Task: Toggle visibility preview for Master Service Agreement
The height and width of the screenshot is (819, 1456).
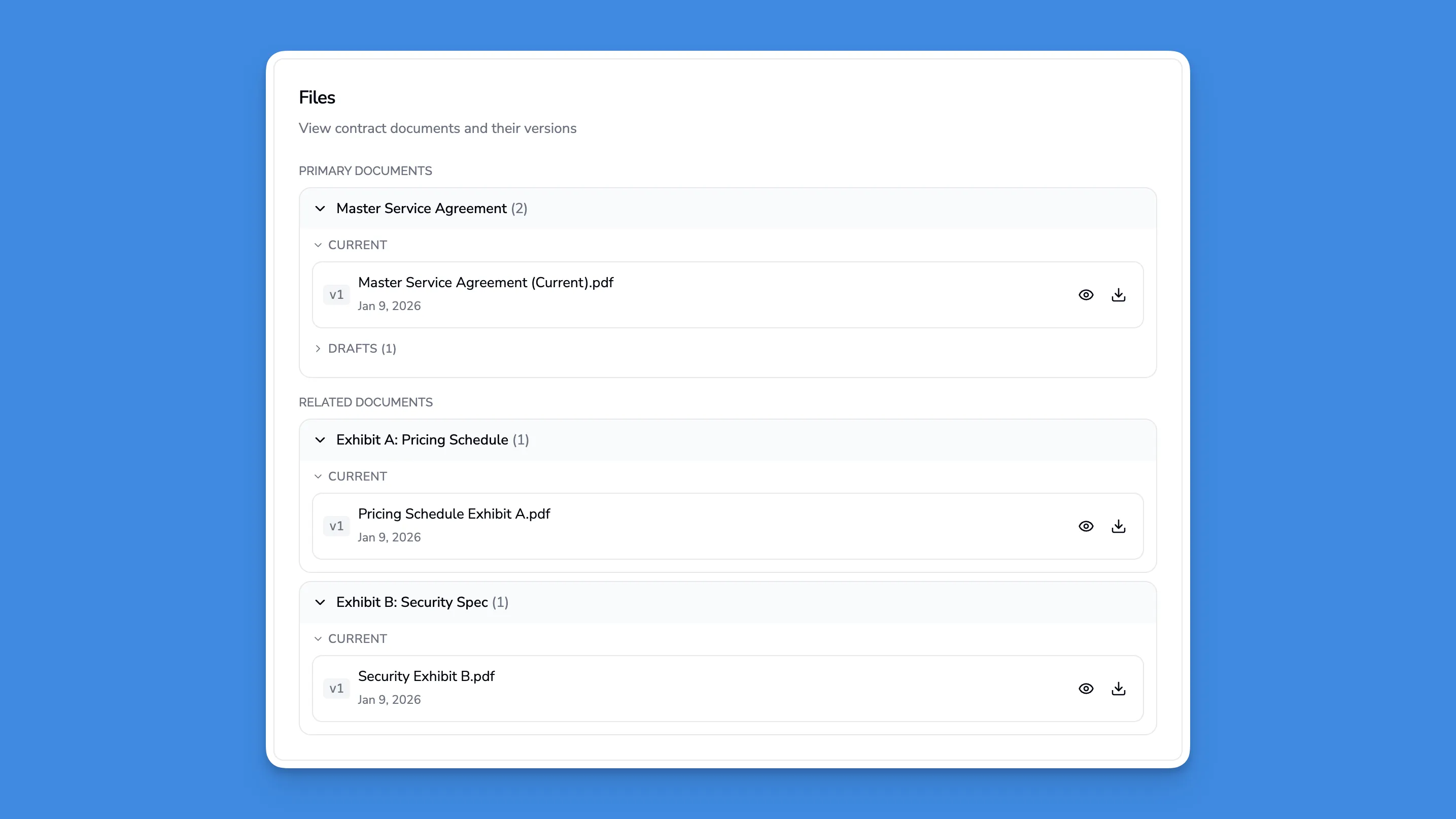Action: click(x=1085, y=294)
